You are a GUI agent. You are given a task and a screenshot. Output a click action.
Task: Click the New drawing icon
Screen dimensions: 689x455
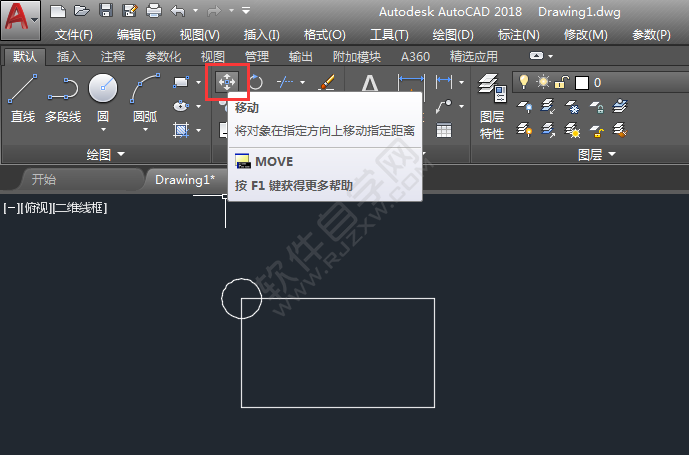click(x=58, y=11)
